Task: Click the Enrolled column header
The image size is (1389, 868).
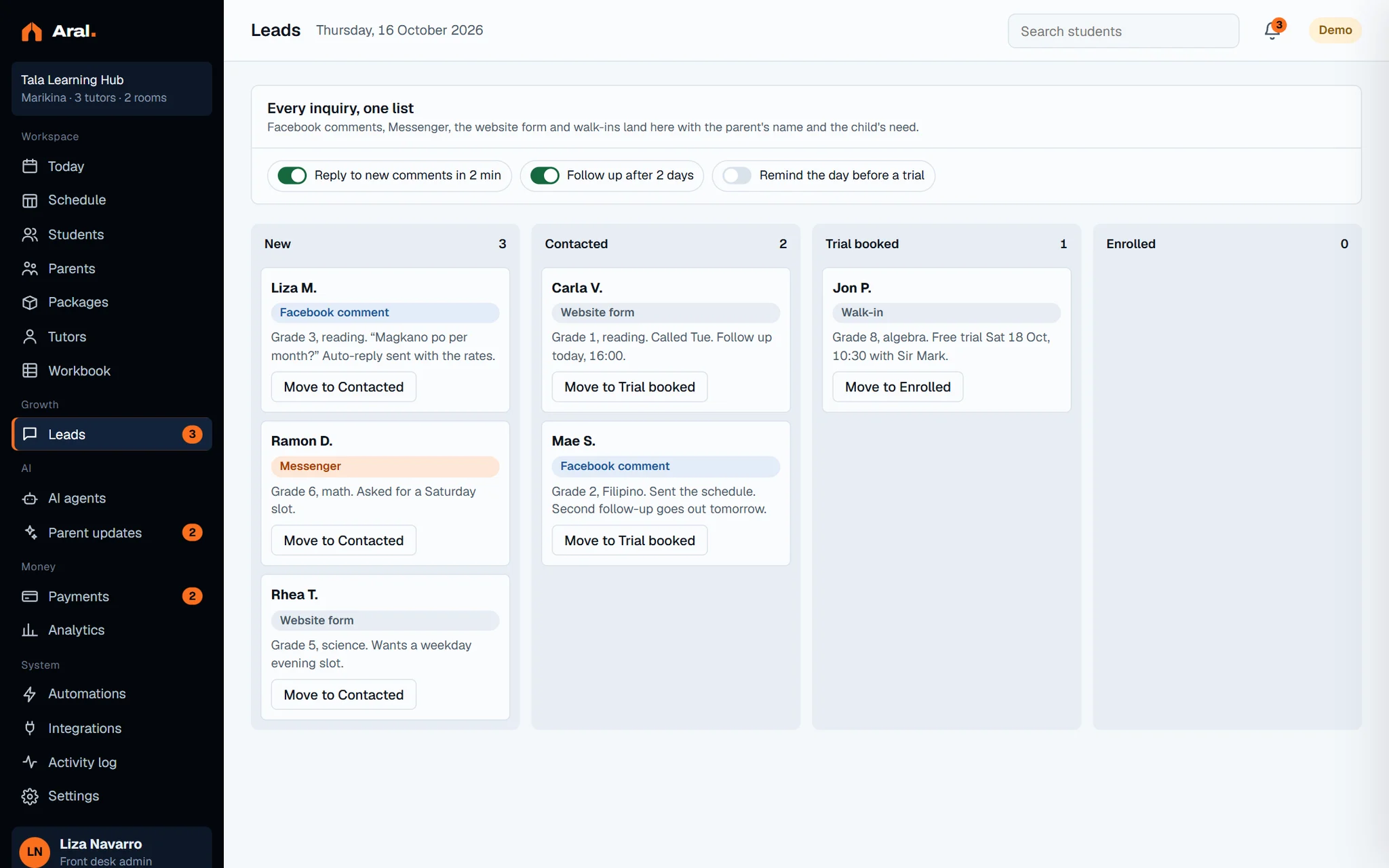Action: (x=1226, y=244)
